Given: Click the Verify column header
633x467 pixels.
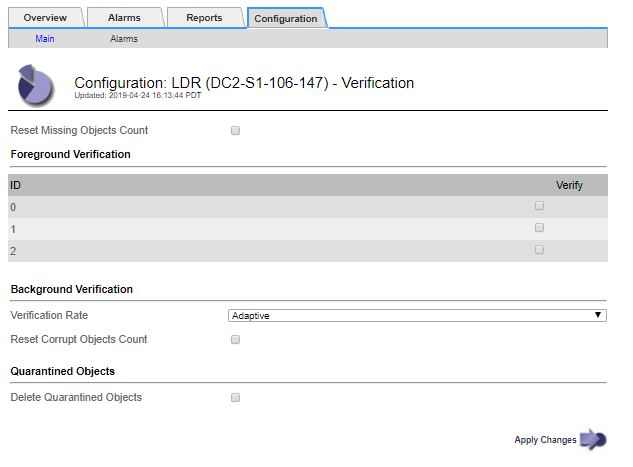Looking at the screenshot, I should point(569,185).
